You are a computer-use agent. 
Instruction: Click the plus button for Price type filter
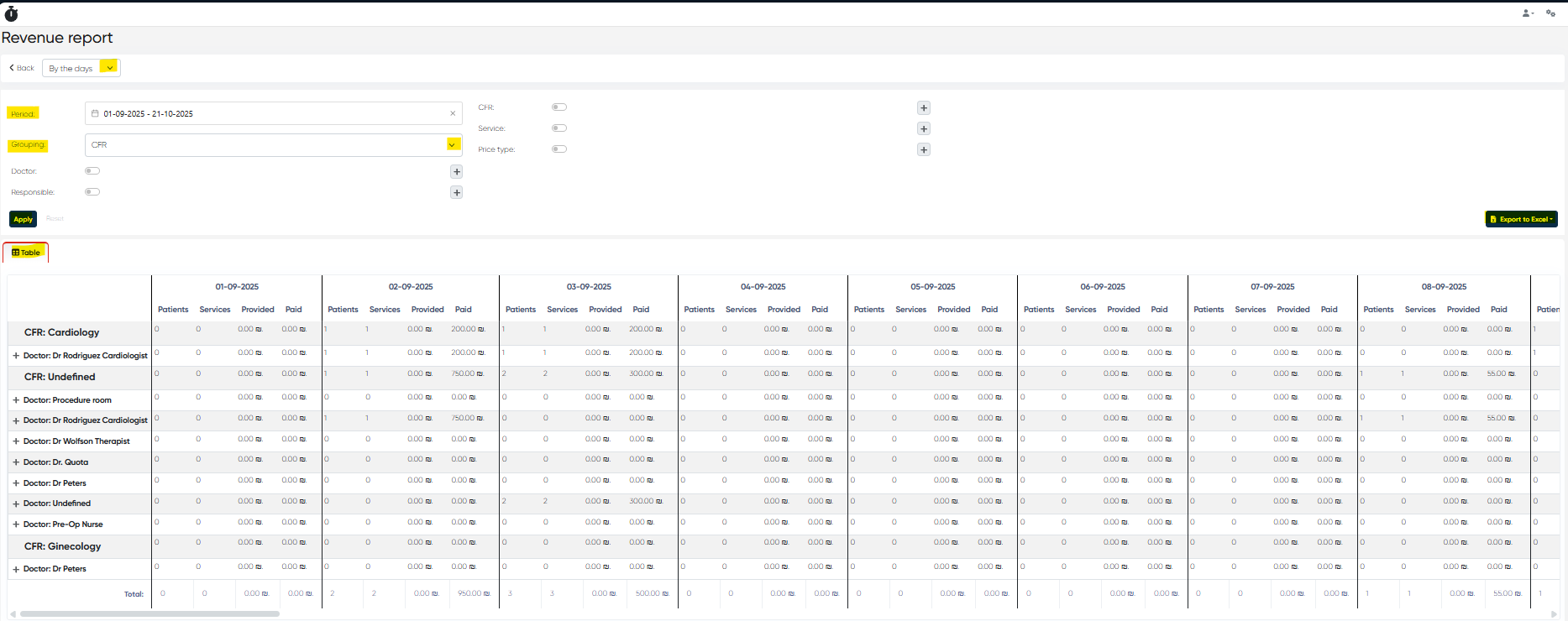[x=924, y=150]
